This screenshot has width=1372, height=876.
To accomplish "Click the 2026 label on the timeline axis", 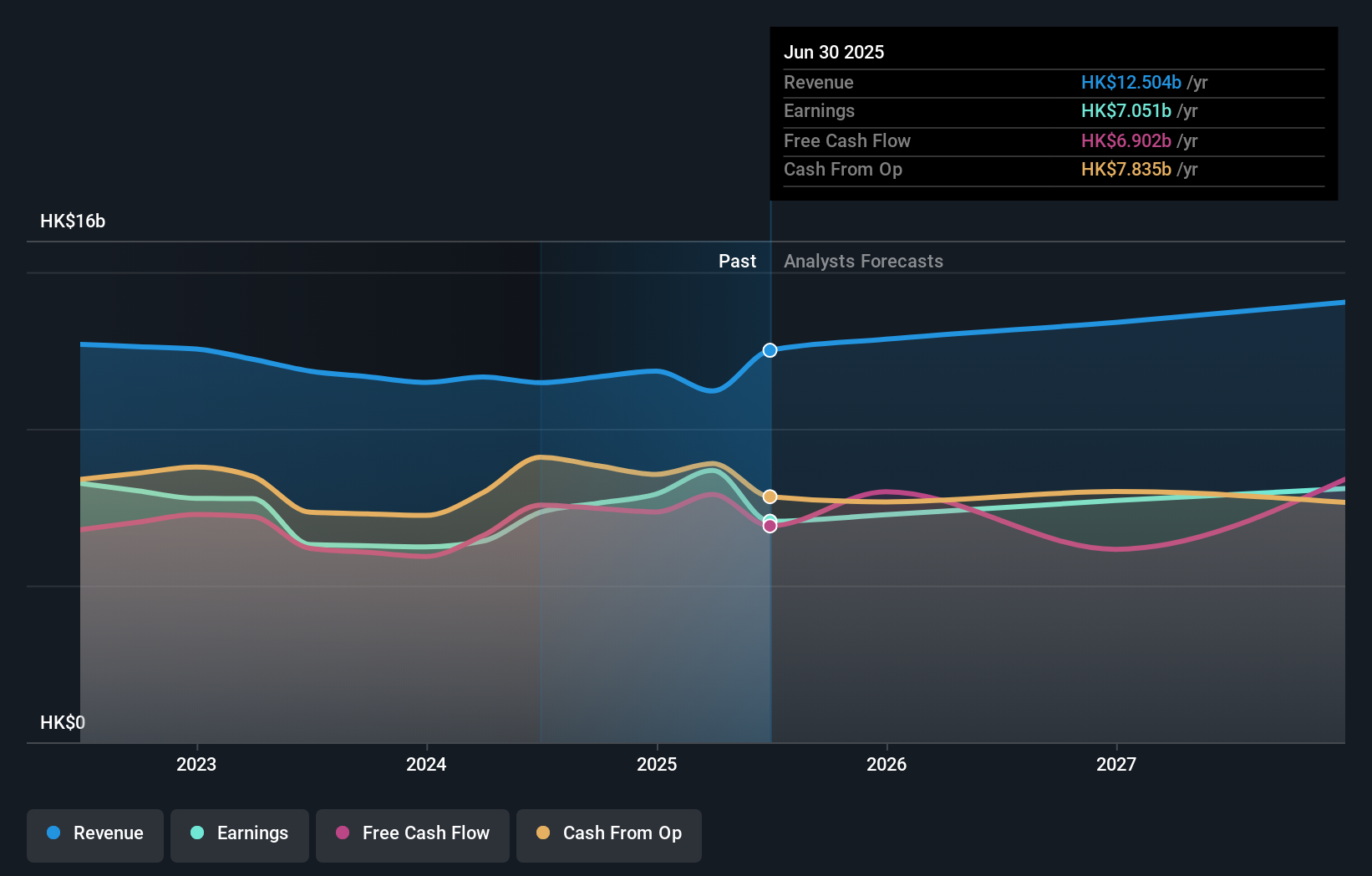I will point(887,764).
